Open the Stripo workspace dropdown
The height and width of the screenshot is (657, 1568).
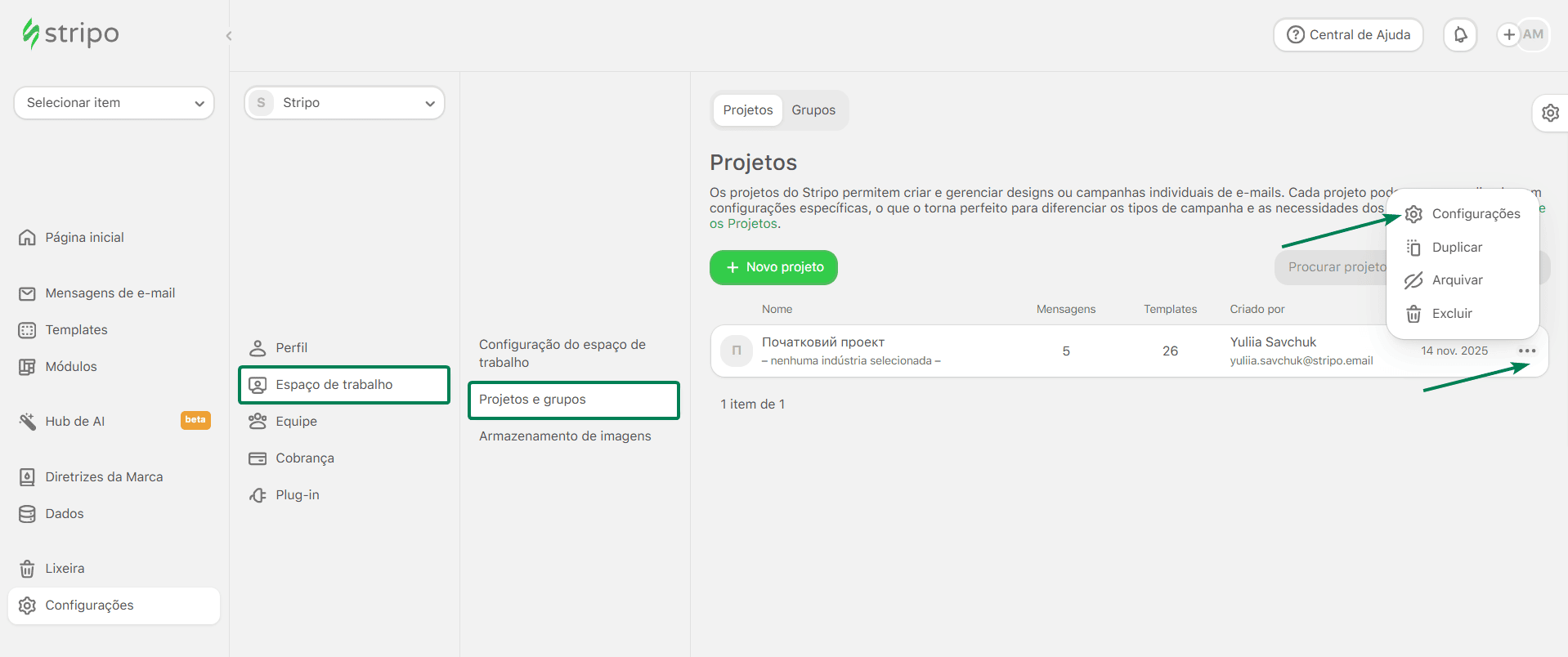click(x=344, y=103)
